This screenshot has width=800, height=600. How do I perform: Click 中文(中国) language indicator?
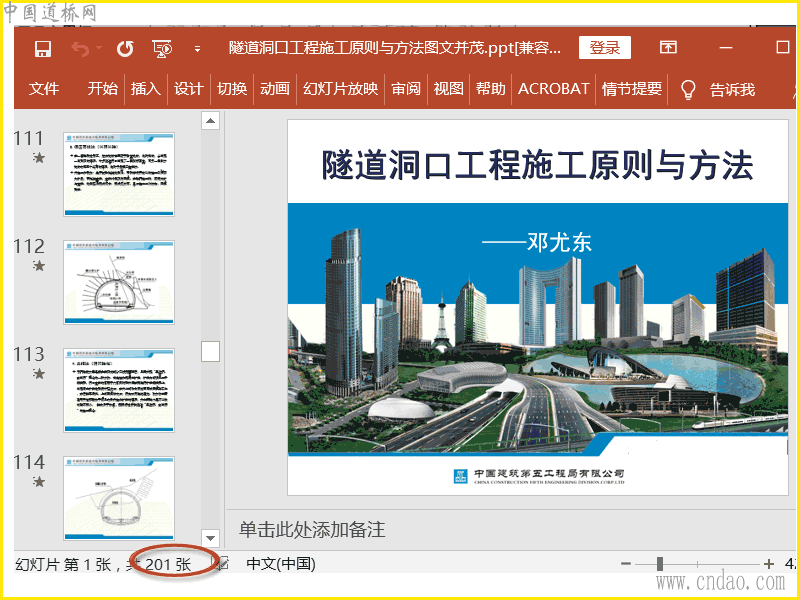281,564
